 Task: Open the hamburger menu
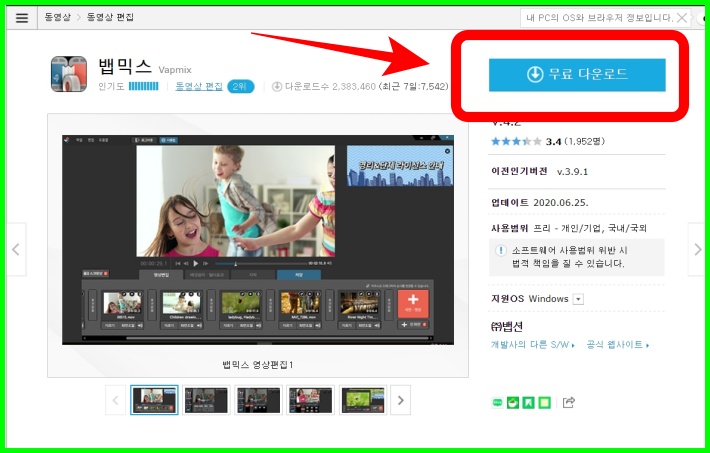(21, 18)
